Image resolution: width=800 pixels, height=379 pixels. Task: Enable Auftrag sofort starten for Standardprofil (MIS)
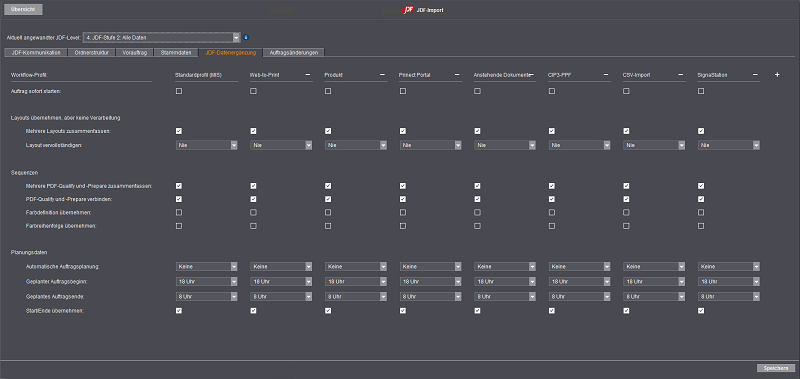(x=179, y=91)
